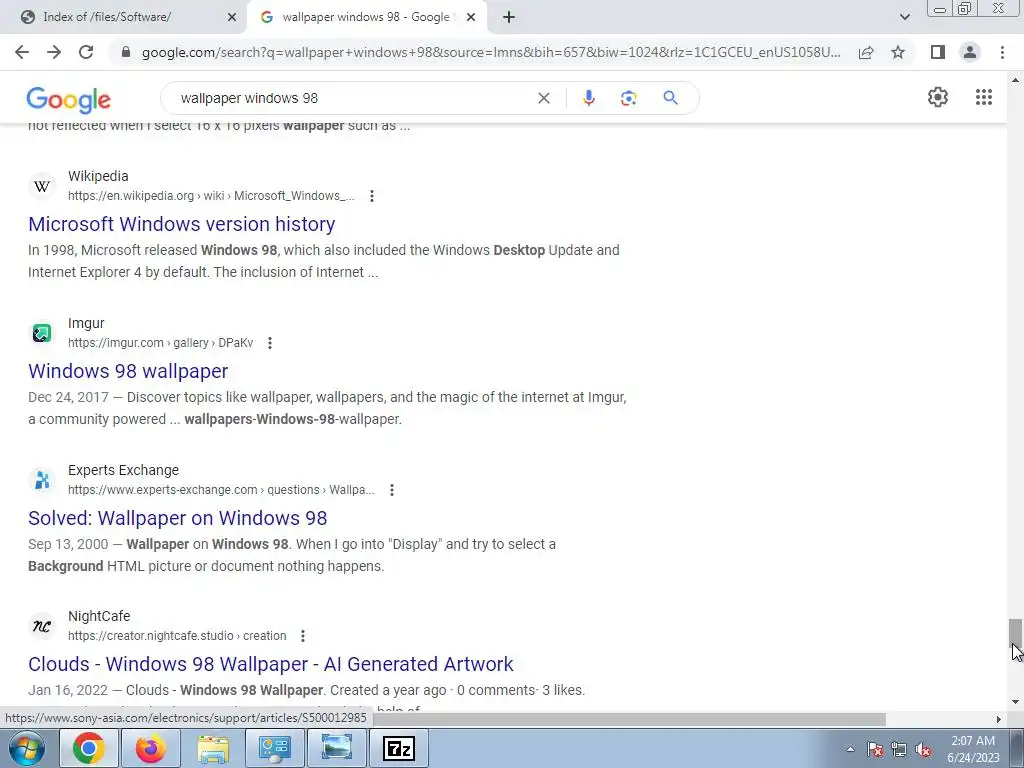Open a new browser tab

(x=509, y=17)
